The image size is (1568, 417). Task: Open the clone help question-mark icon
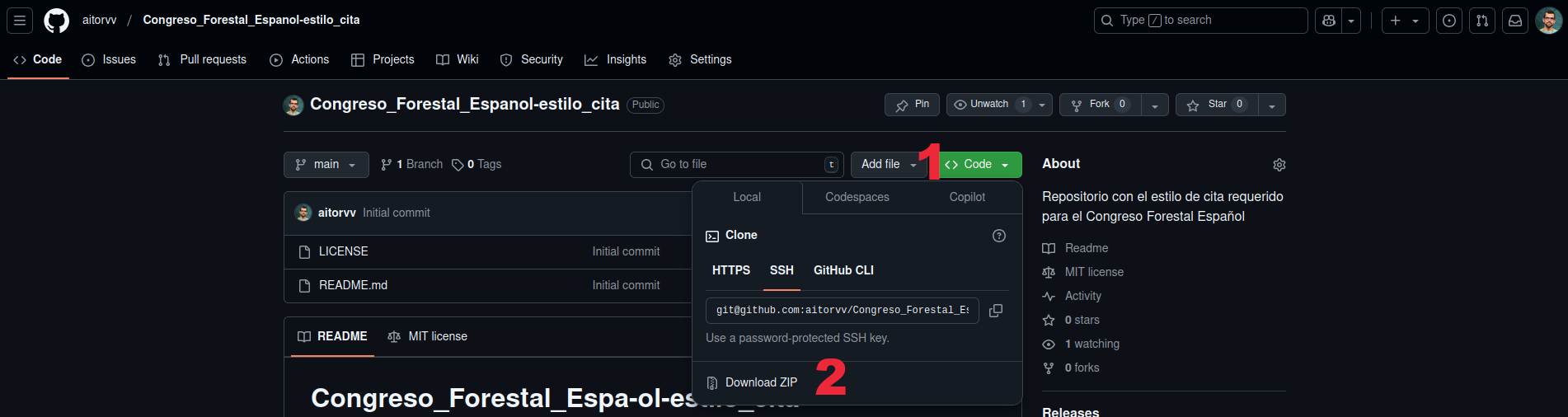(999, 236)
